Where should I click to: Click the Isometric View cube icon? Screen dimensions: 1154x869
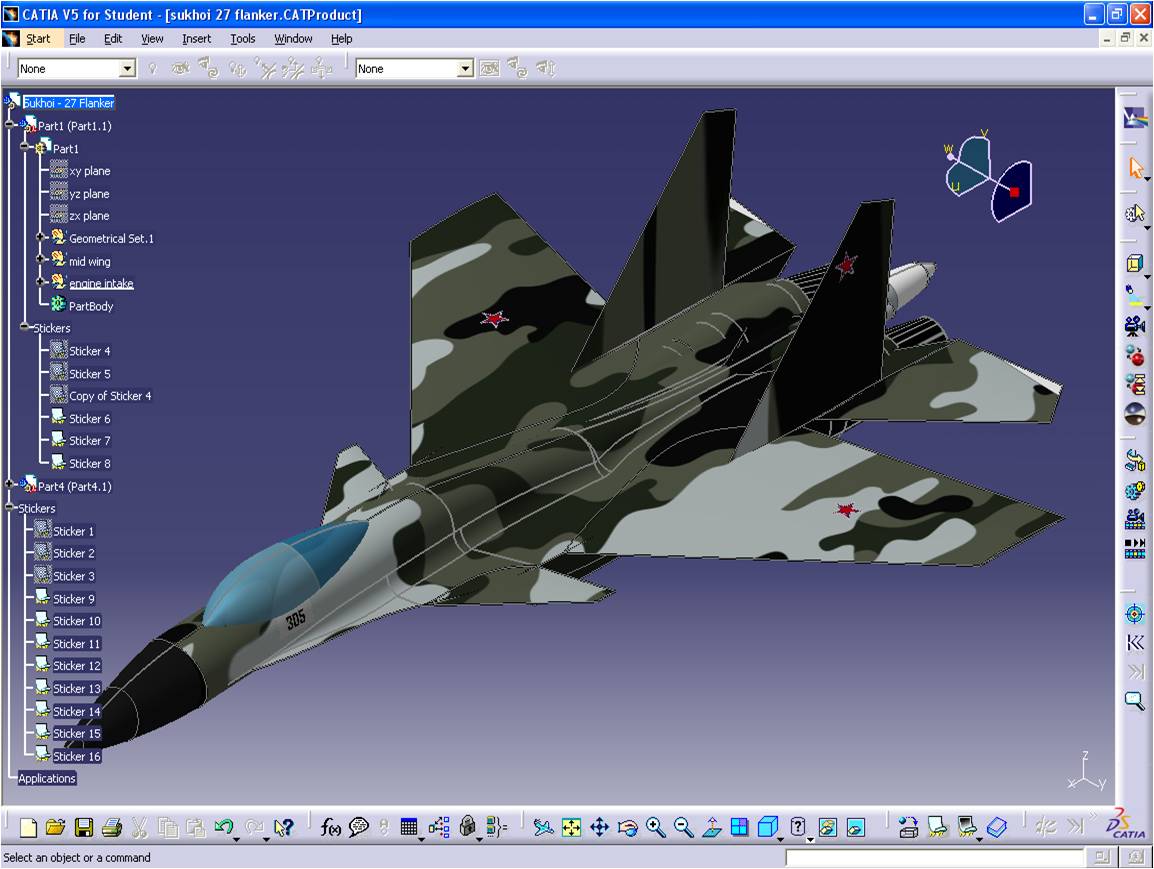[x=768, y=827]
